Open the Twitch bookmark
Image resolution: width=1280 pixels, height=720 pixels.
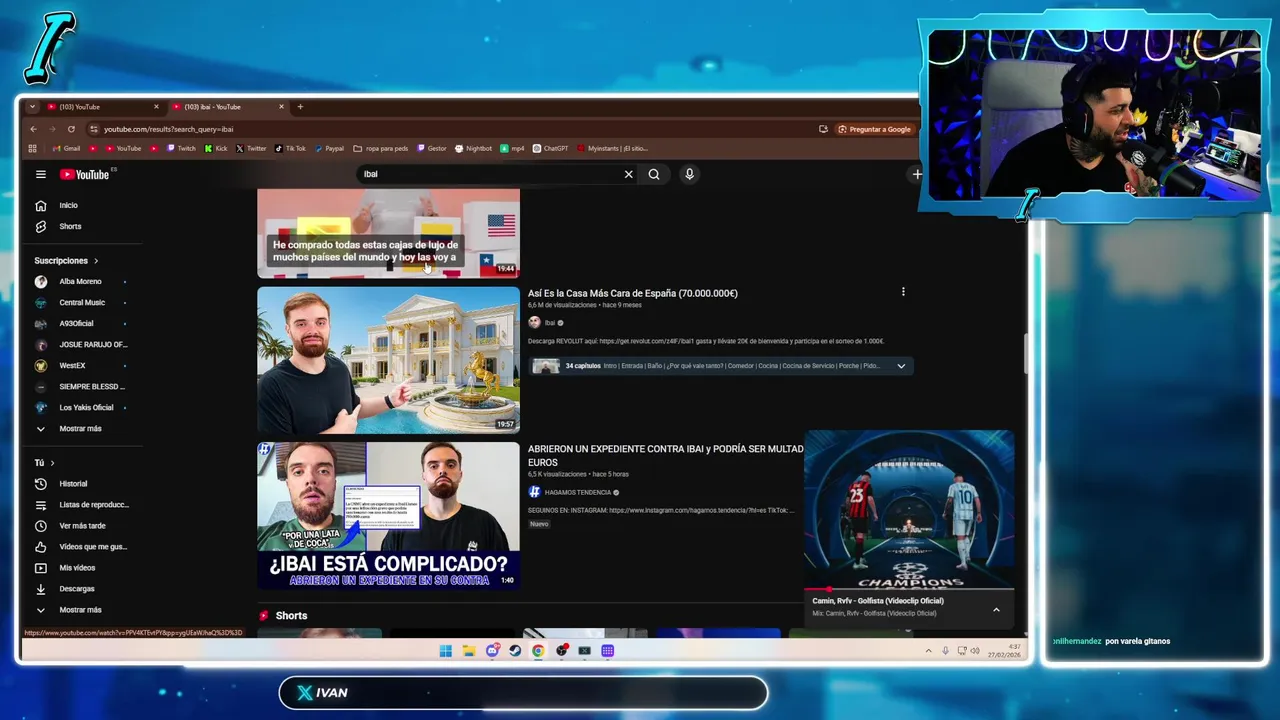[x=181, y=148]
